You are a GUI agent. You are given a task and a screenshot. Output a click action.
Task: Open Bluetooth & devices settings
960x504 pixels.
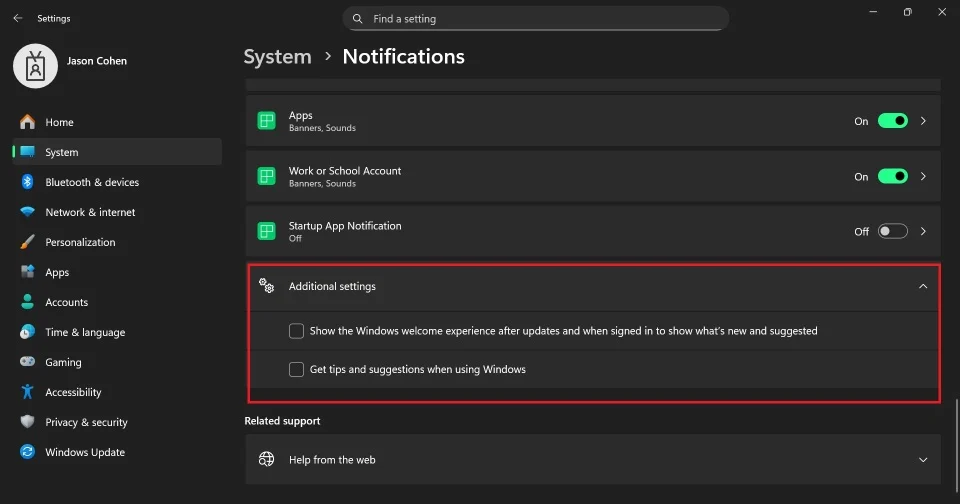[117, 182]
